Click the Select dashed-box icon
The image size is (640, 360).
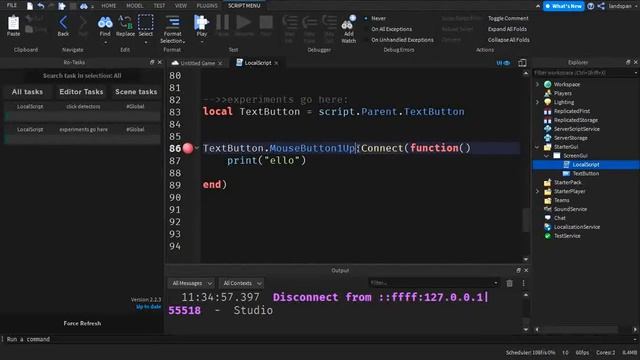point(145,22)
